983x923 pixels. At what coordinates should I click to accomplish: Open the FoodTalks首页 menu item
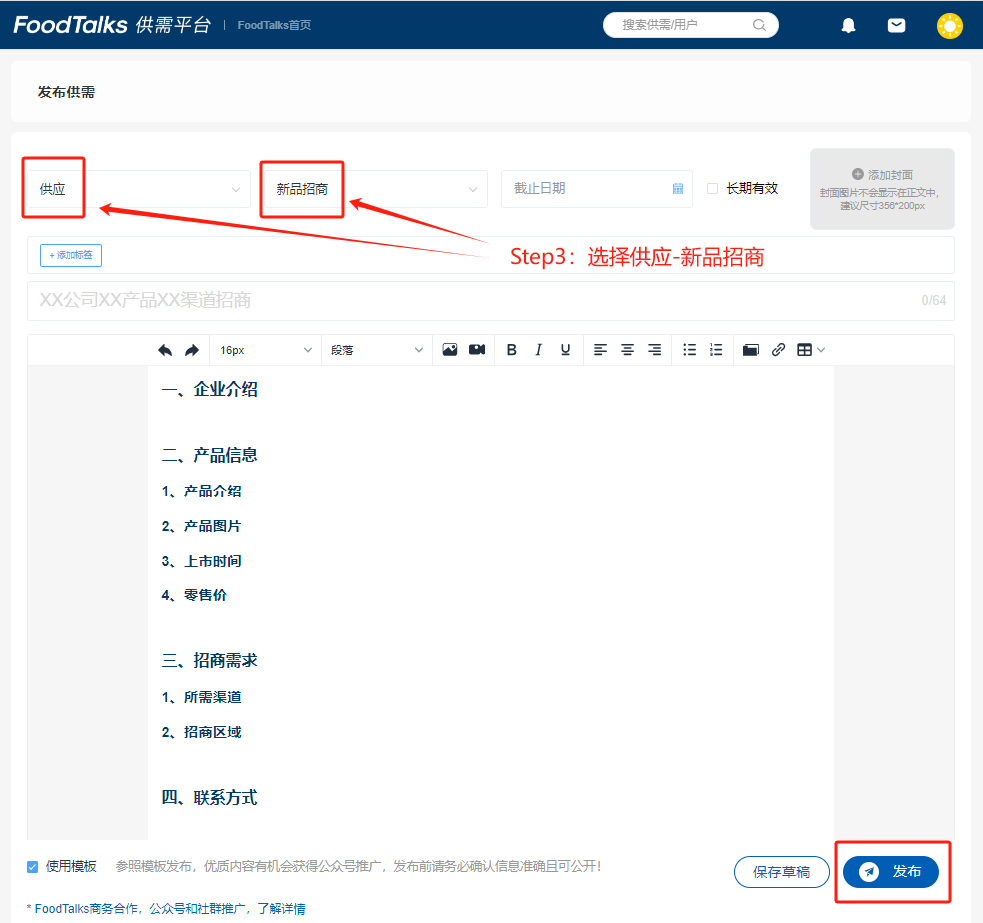272,25
